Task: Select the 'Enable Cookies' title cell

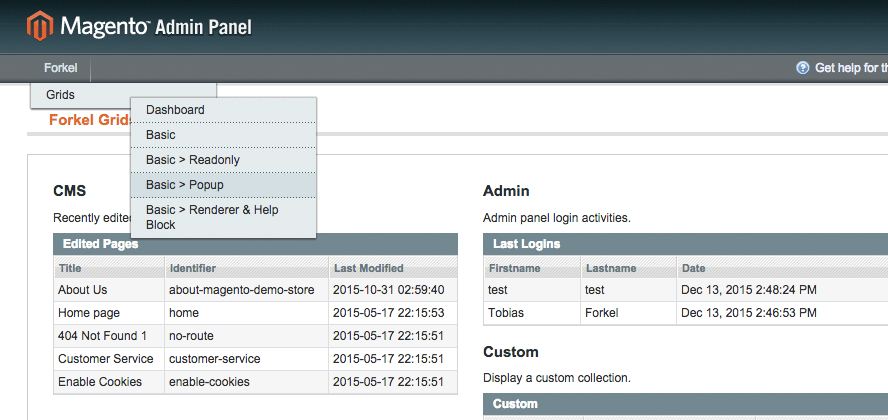Action: coord(109,382)
